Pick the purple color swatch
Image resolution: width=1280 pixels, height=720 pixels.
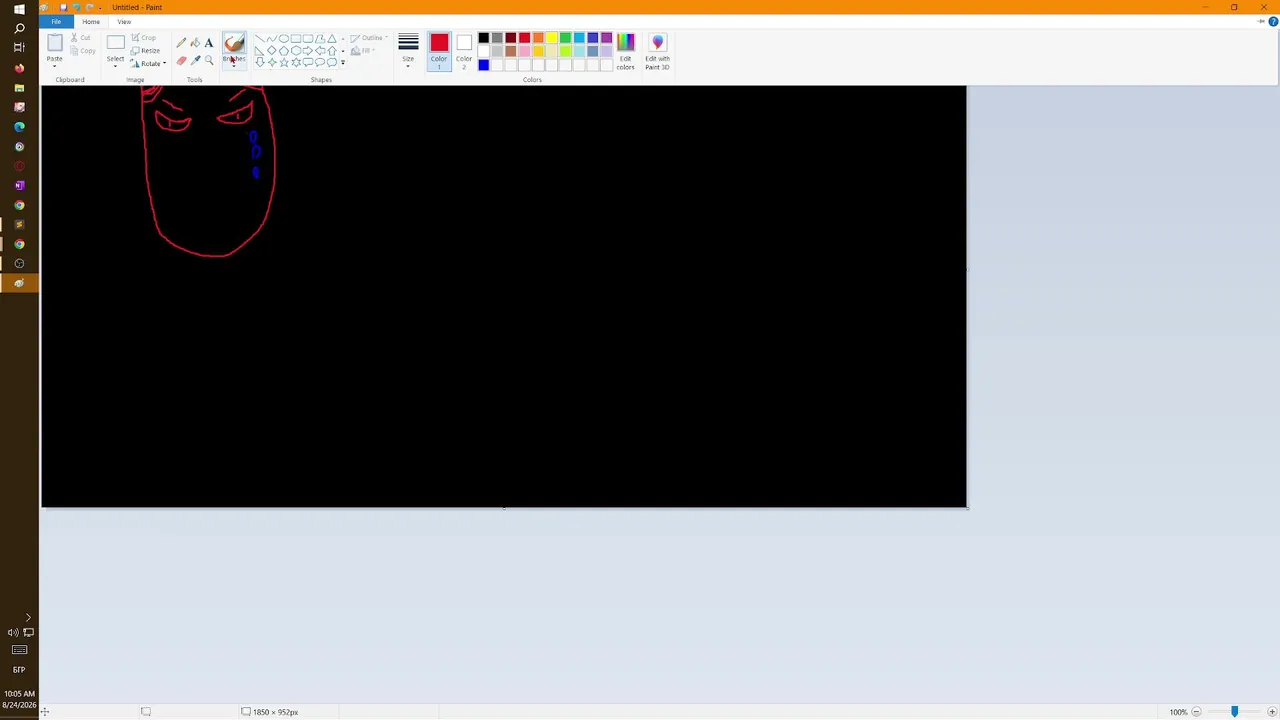[x=606, y=38]
